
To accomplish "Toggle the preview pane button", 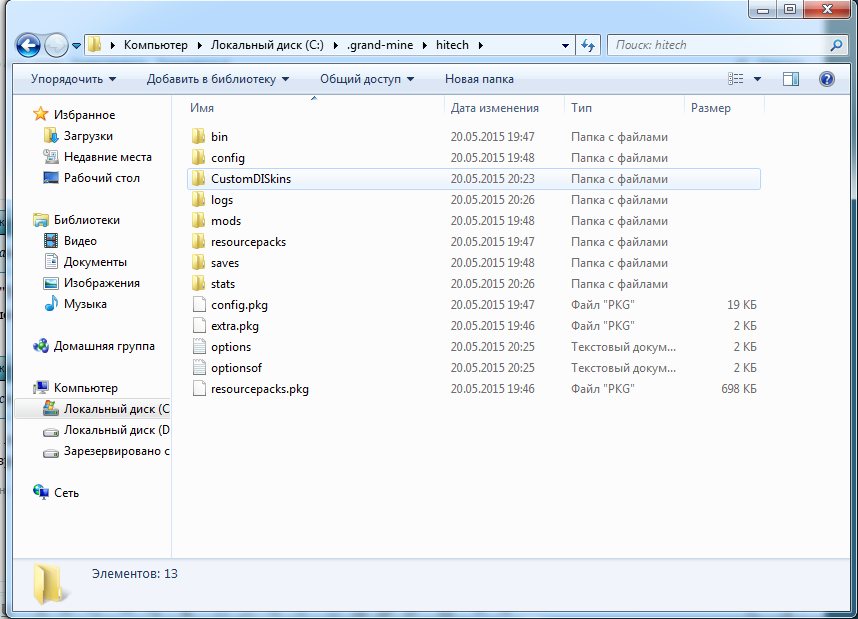I will coord(791,79).
